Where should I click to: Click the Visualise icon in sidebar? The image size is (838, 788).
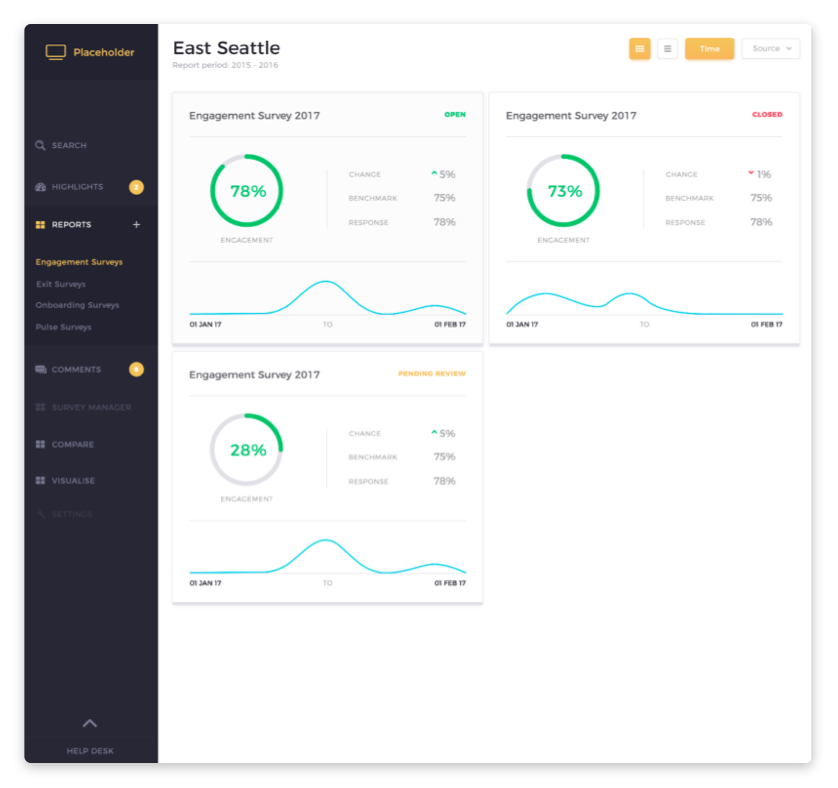[x=40, y=481]
